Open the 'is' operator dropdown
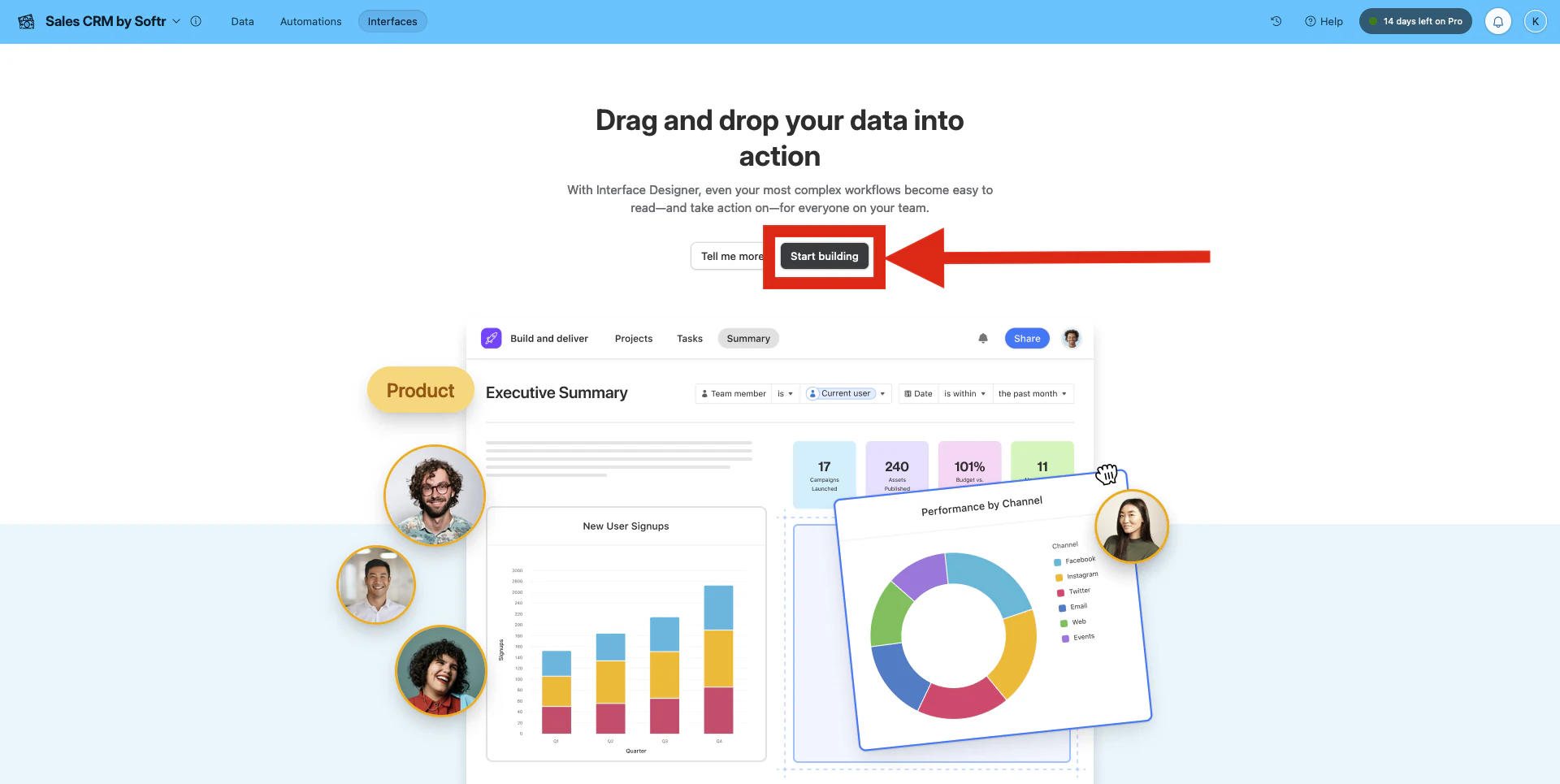This screenshot has width=1560, height=784. (x=786, y=394)
